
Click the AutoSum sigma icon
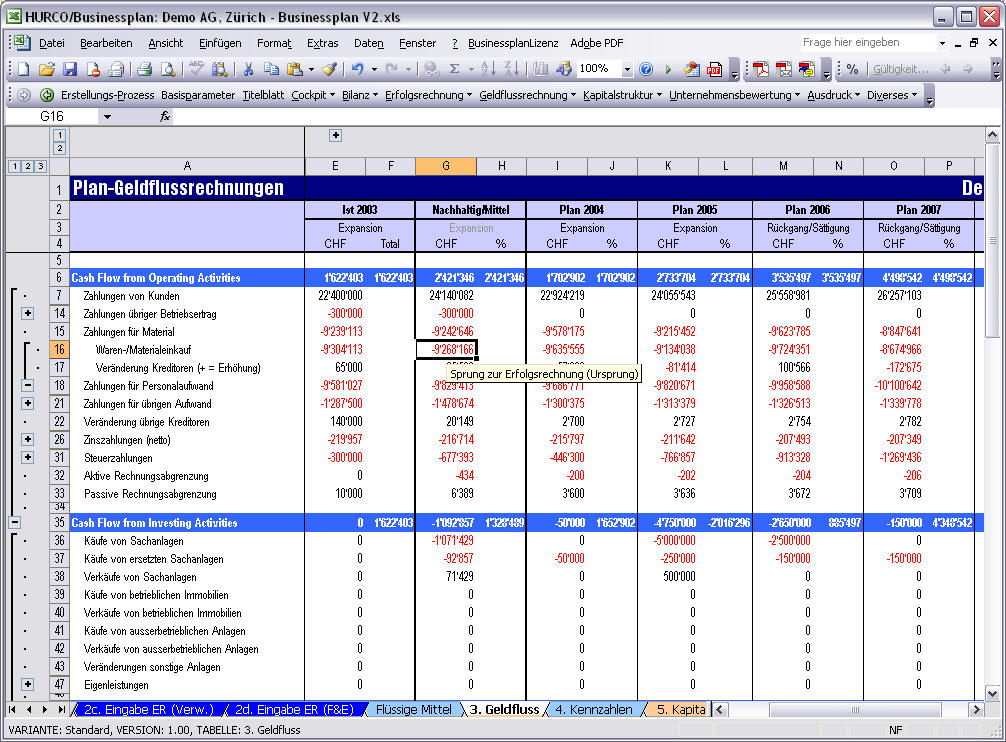click(454, 69)
